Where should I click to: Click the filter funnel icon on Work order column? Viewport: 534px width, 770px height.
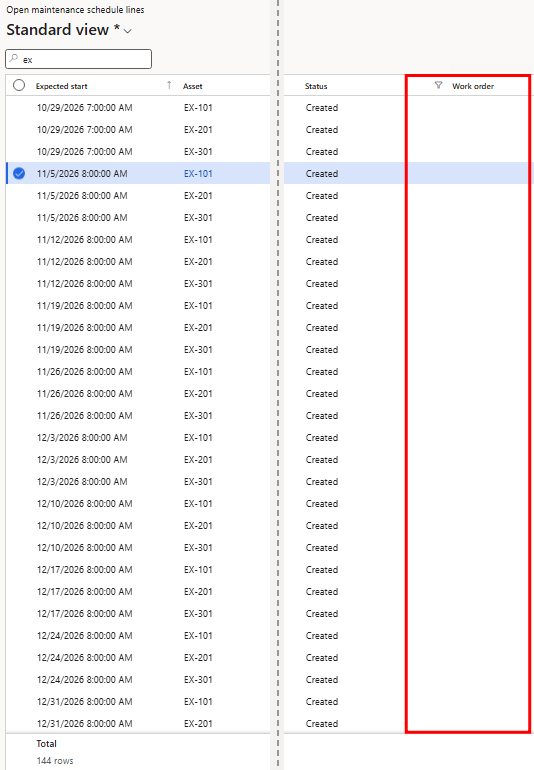tap(438, 85)
